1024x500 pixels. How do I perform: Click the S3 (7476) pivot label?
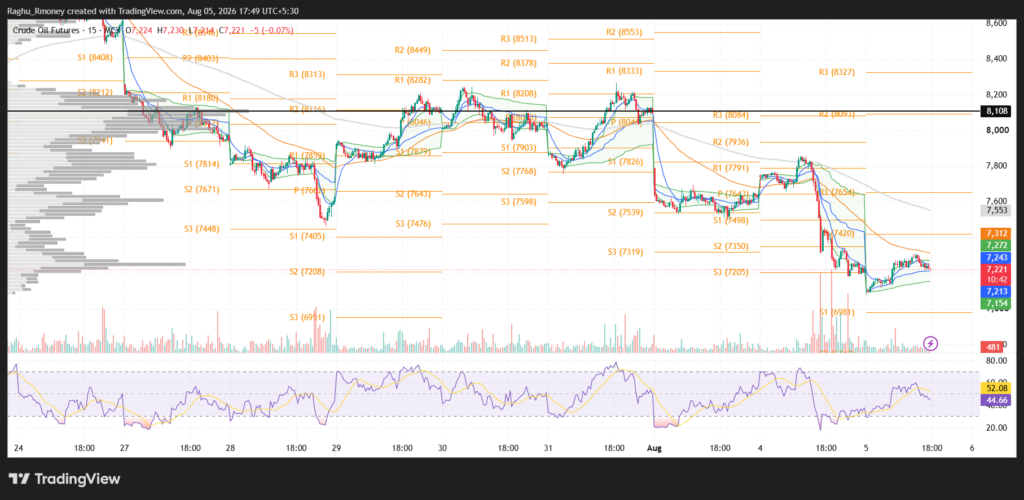click(413, 224)
